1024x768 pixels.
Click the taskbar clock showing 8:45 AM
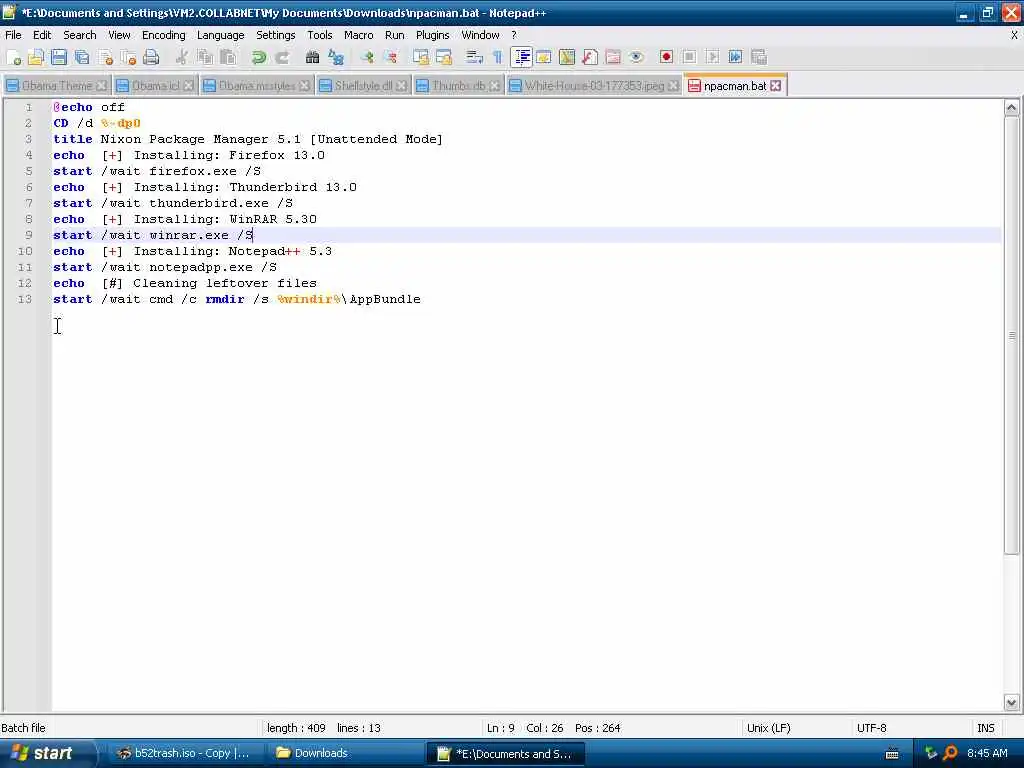(987, 754)
